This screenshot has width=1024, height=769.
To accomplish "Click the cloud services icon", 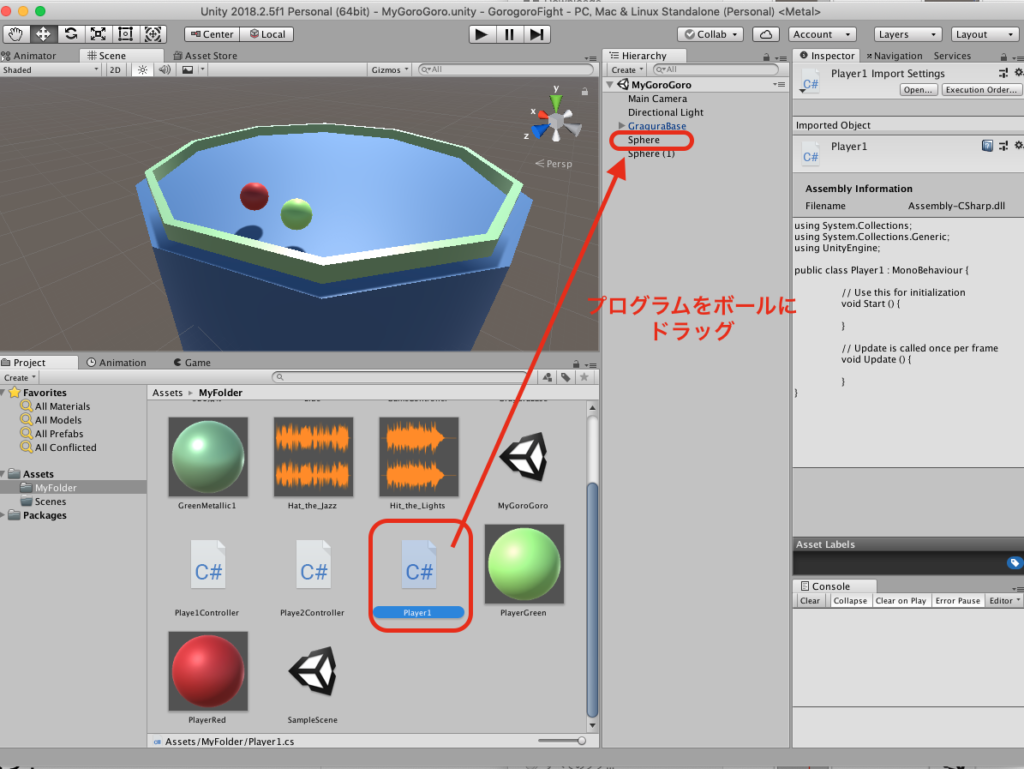I will click(x=765, y=34).
